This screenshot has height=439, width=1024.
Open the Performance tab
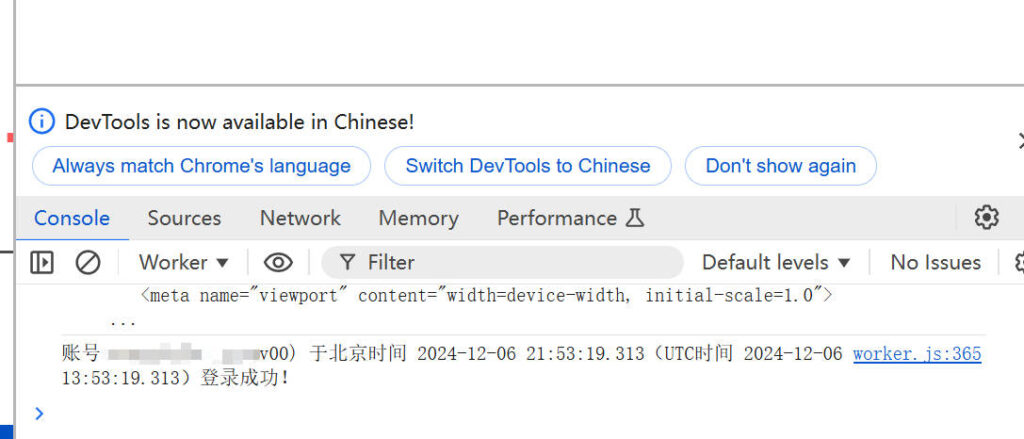click(570, 218)
